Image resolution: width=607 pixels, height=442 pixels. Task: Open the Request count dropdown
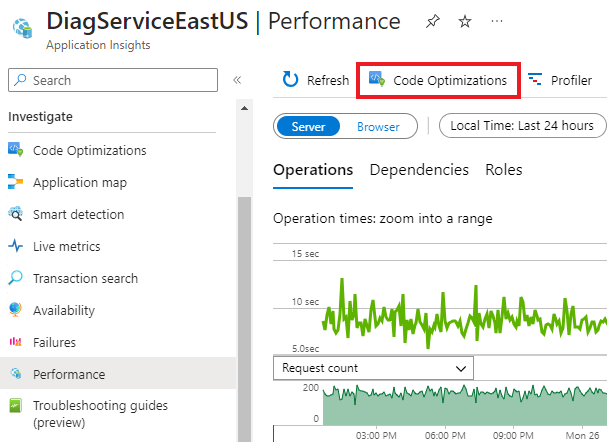point(373,368)
